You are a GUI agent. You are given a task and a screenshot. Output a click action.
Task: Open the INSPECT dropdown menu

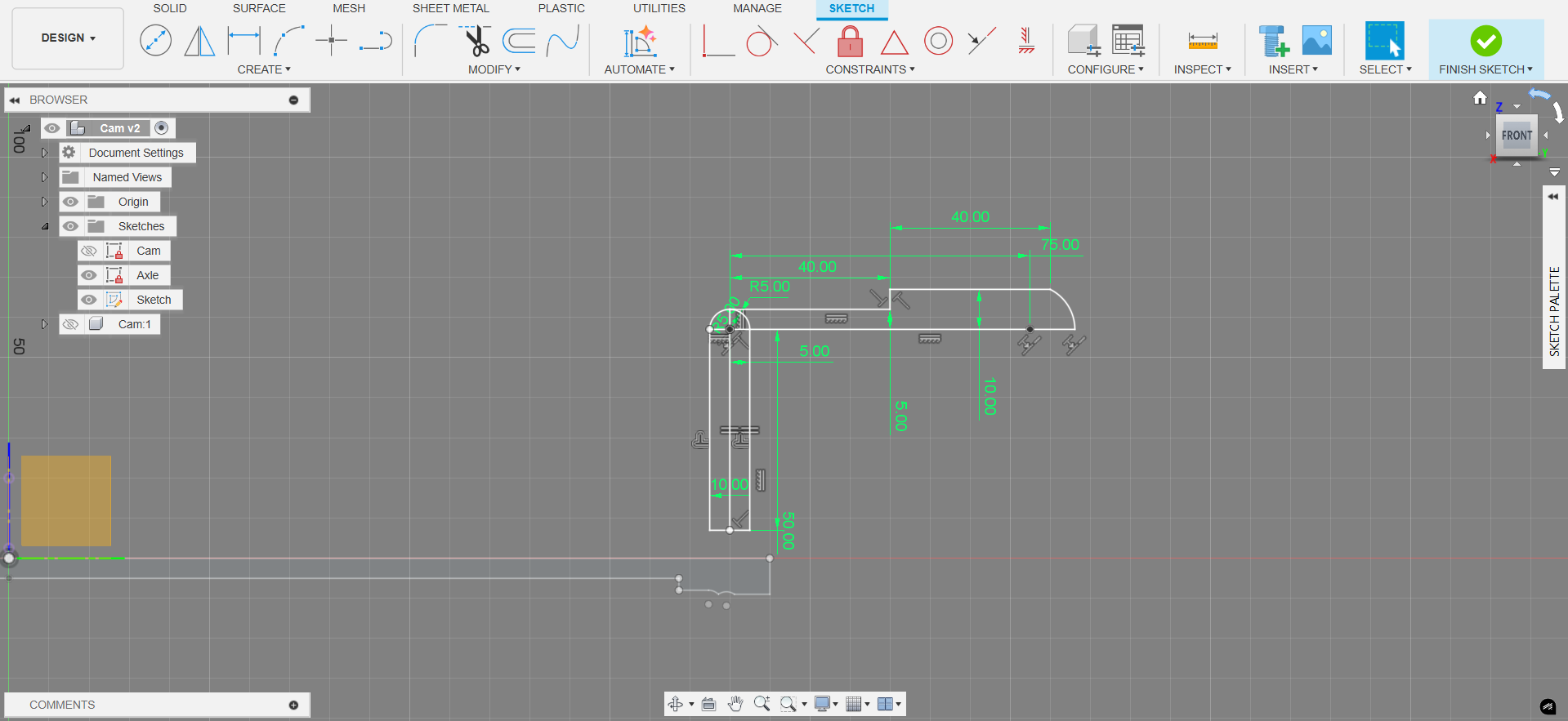[1203, 69]
